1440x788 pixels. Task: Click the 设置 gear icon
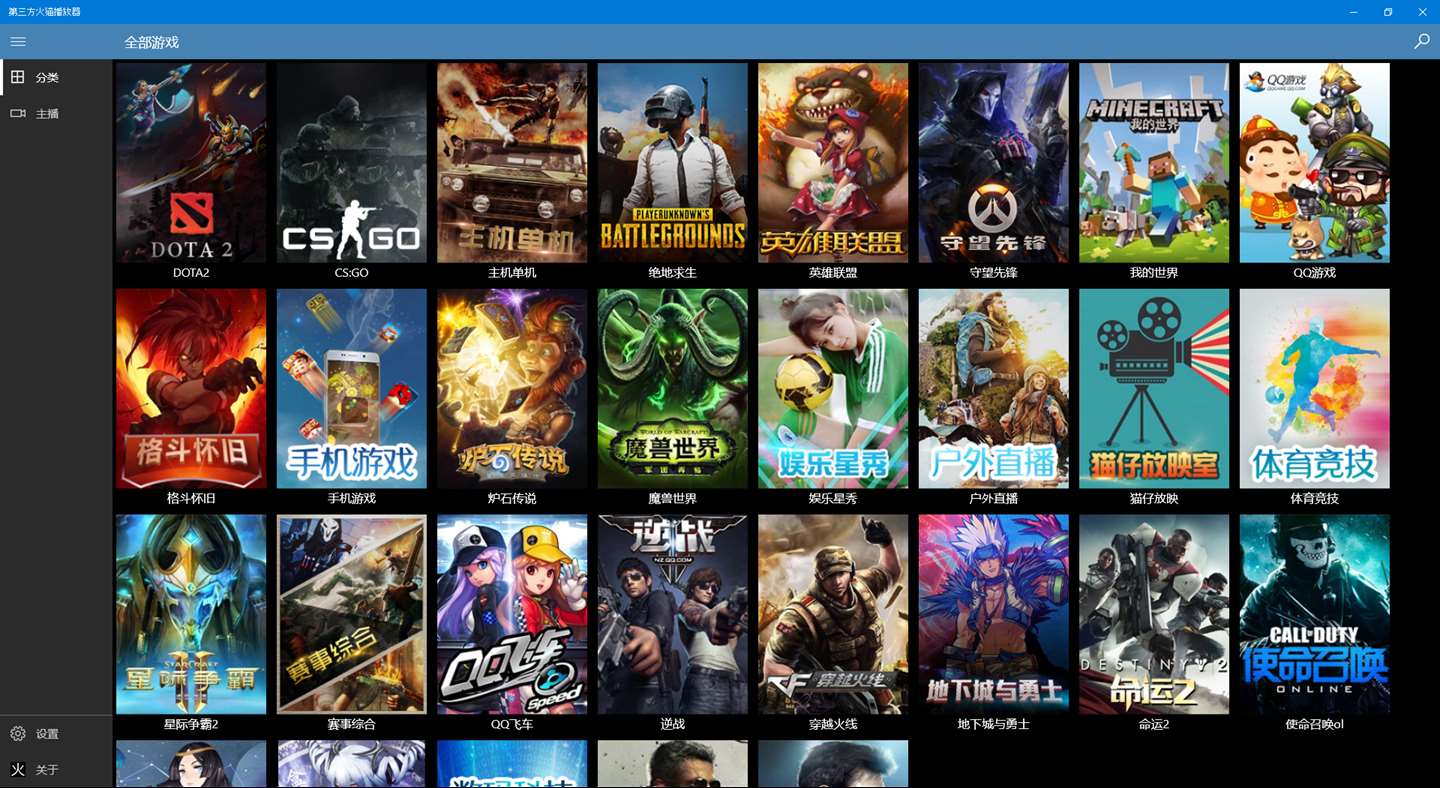coord(18,734)
